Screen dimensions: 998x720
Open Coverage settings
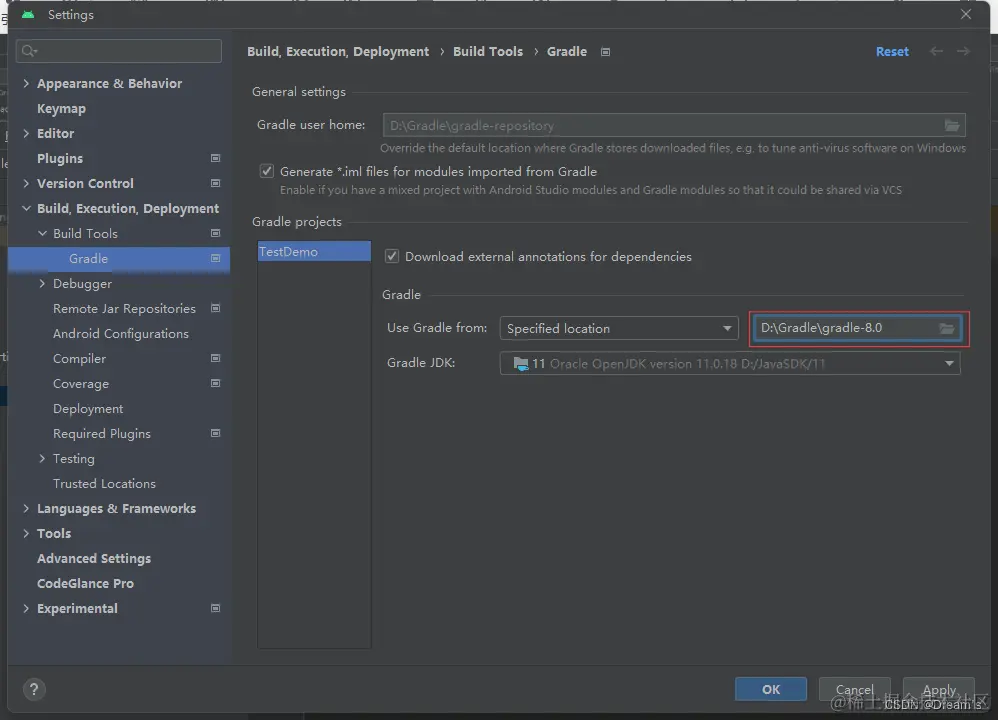point(81,384)
